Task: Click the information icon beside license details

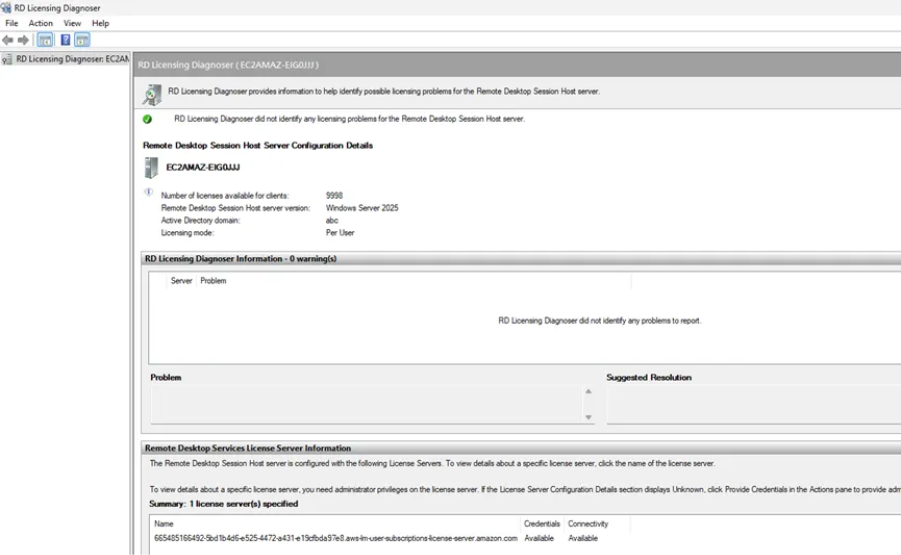Action: pos(148,191)
